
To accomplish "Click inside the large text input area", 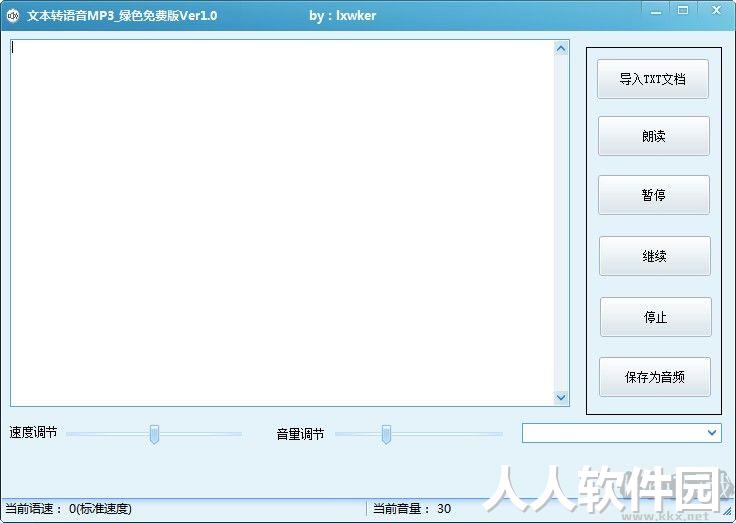I will (282, 223).
